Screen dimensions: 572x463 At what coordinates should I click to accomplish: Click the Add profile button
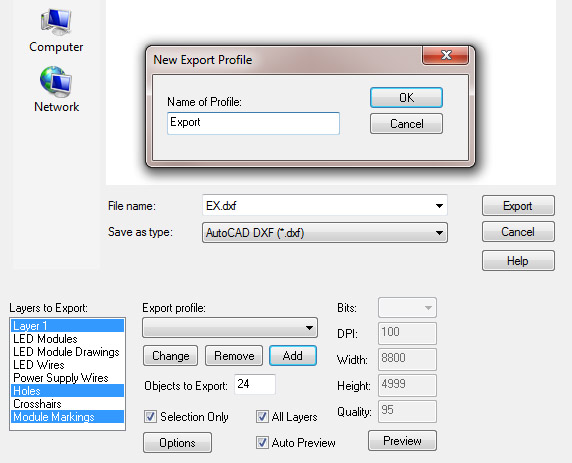pyautogui.click(x=293, y=356)
